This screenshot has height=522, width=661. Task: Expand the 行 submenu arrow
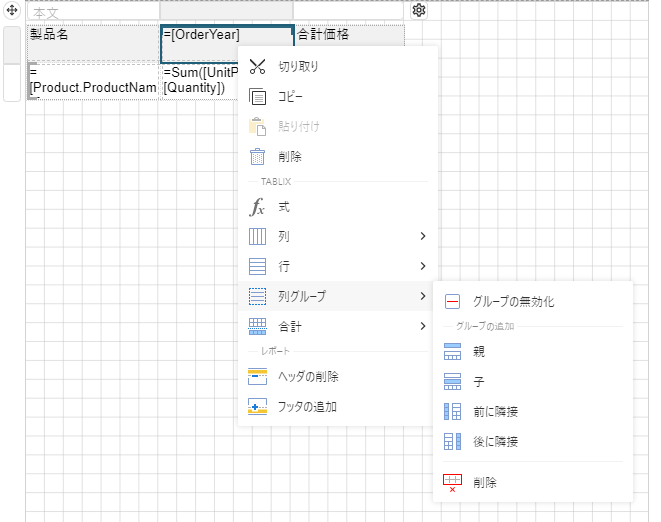[423, 267]
